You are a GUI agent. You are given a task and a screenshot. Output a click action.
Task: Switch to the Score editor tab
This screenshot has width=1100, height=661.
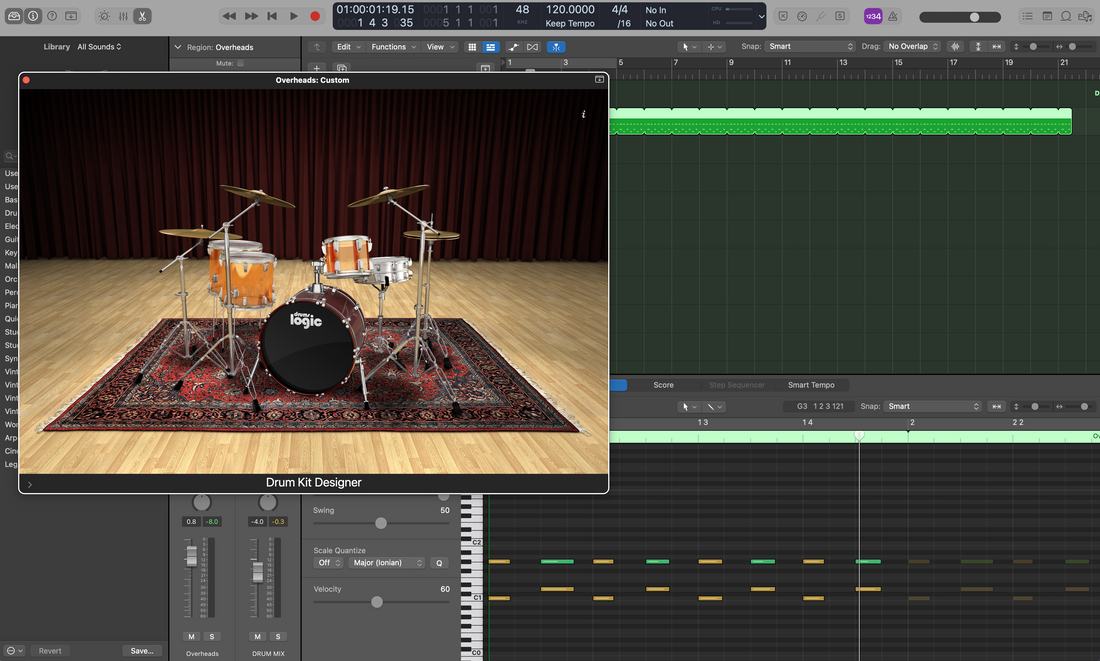(x=663, y=385)
